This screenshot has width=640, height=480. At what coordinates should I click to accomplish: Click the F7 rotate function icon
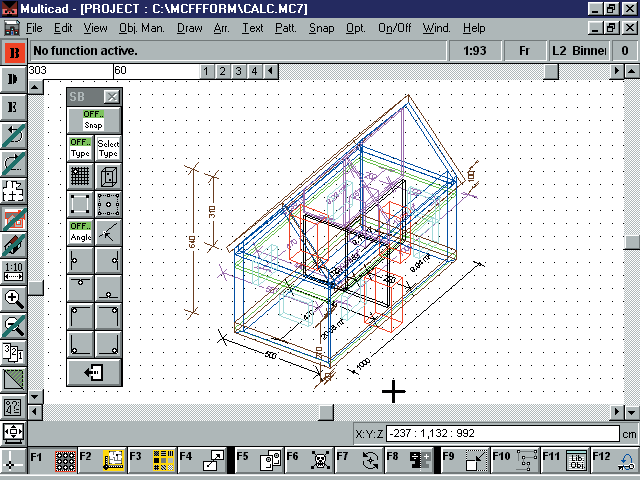(369, 461)
